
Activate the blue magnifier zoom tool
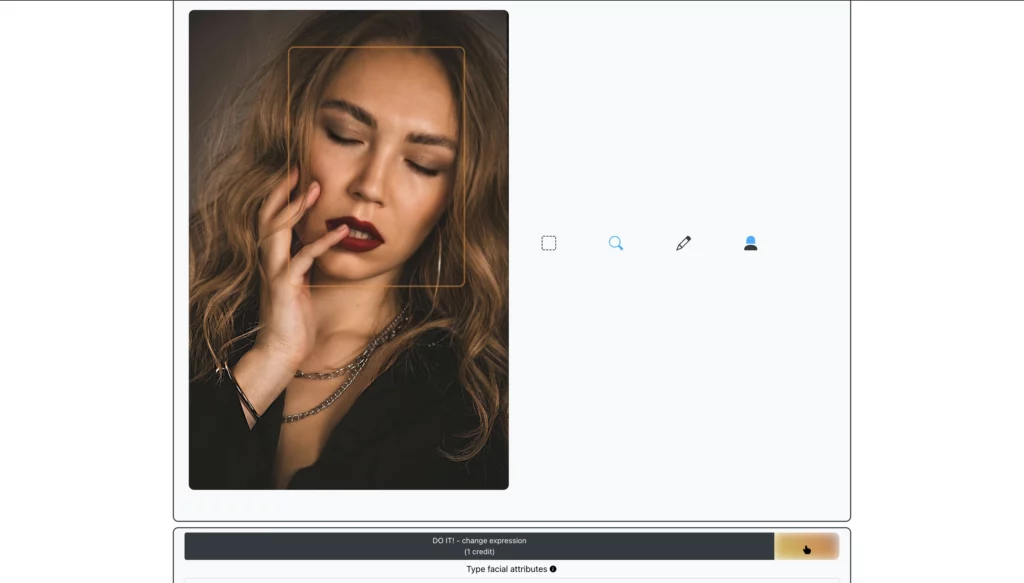(616, 243)
